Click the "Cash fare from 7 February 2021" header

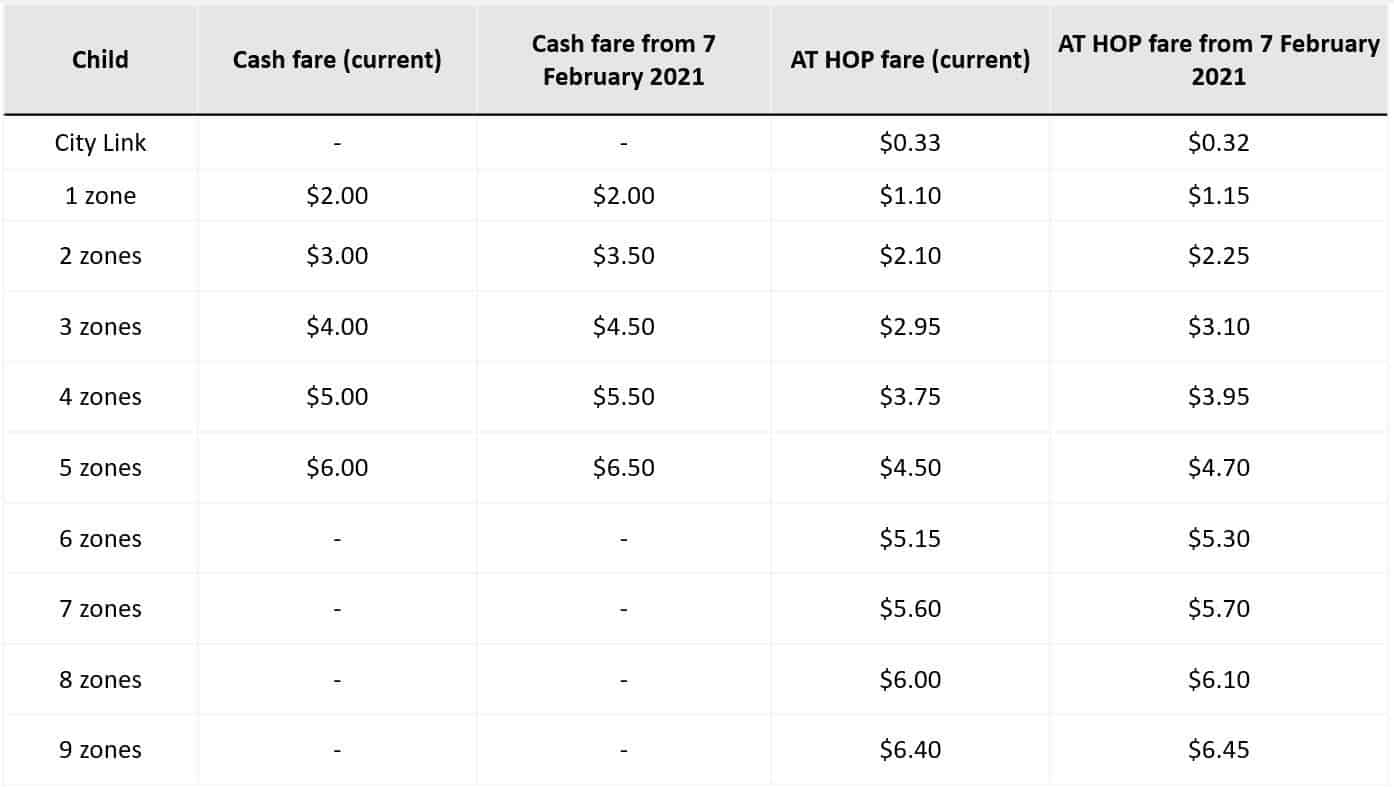[623, 60]
